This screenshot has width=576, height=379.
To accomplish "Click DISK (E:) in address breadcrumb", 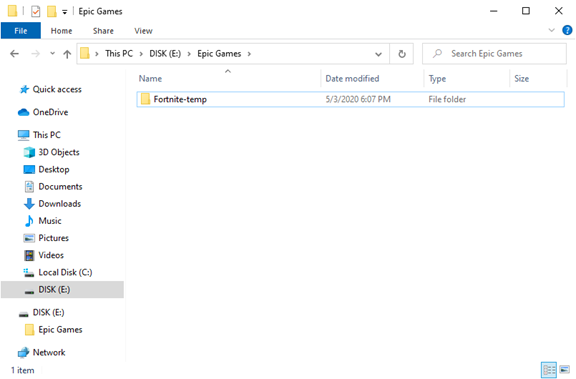I will pyautogui.click(x=165, y=54).
